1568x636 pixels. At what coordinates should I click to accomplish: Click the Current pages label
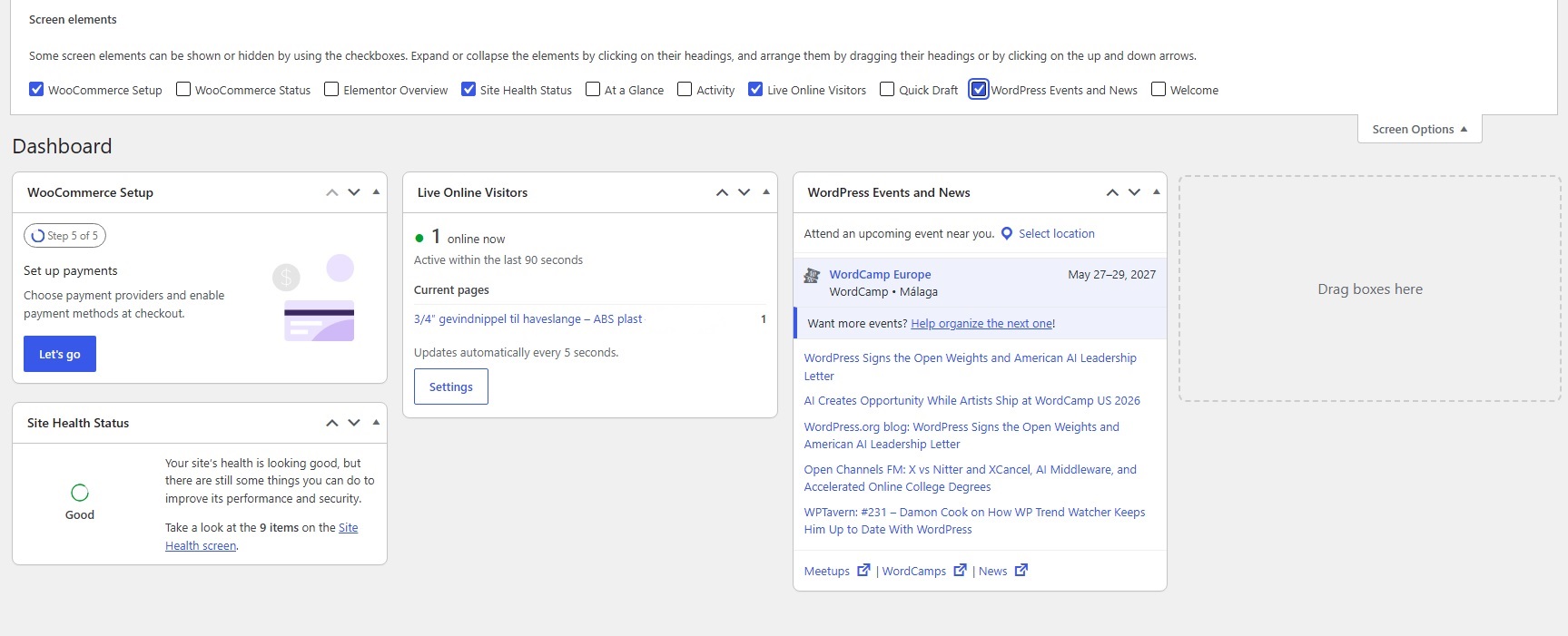pyautogui.click(x=451, y=289)
